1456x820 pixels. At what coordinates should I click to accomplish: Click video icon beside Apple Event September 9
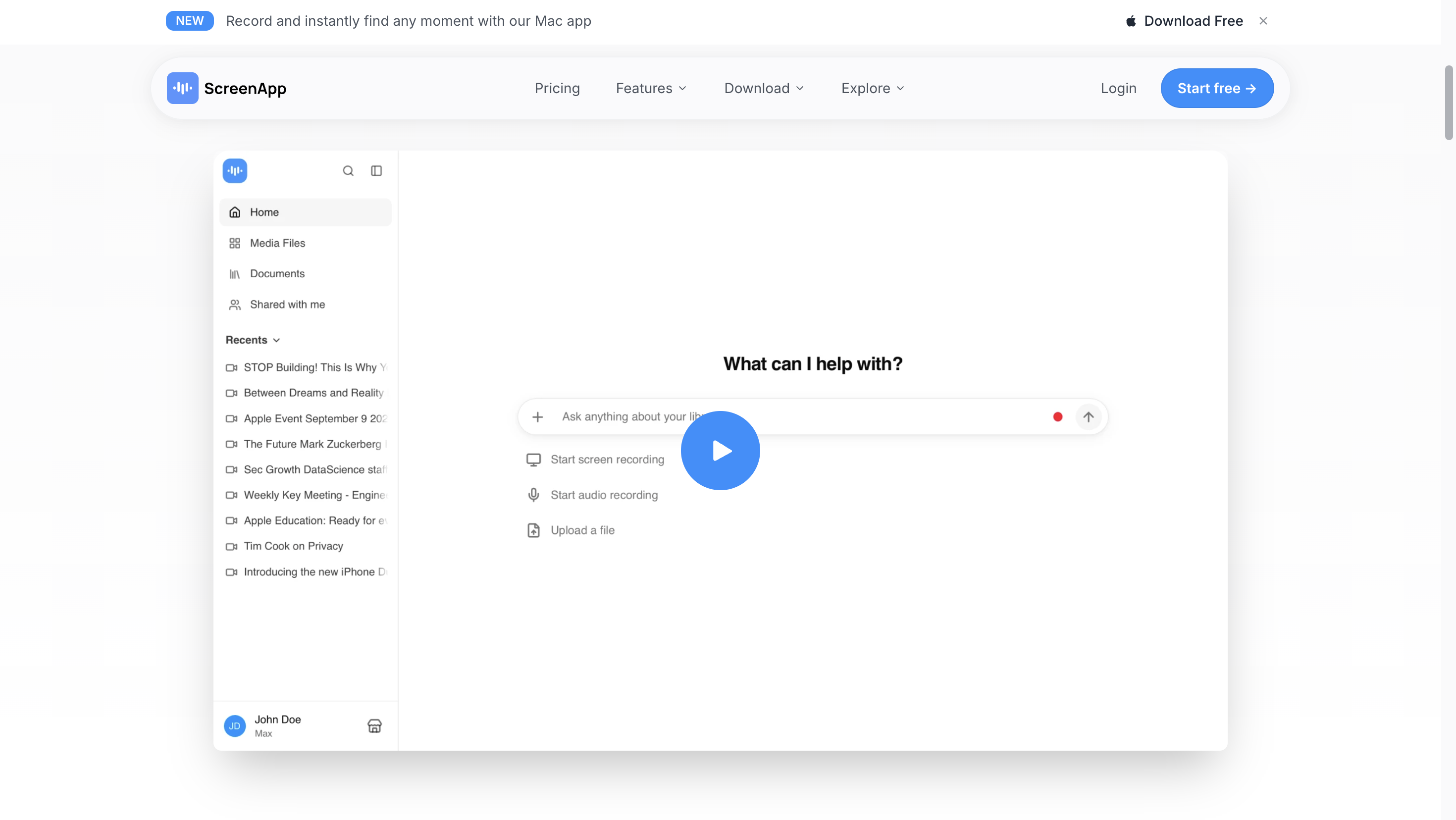click(231, 419)
